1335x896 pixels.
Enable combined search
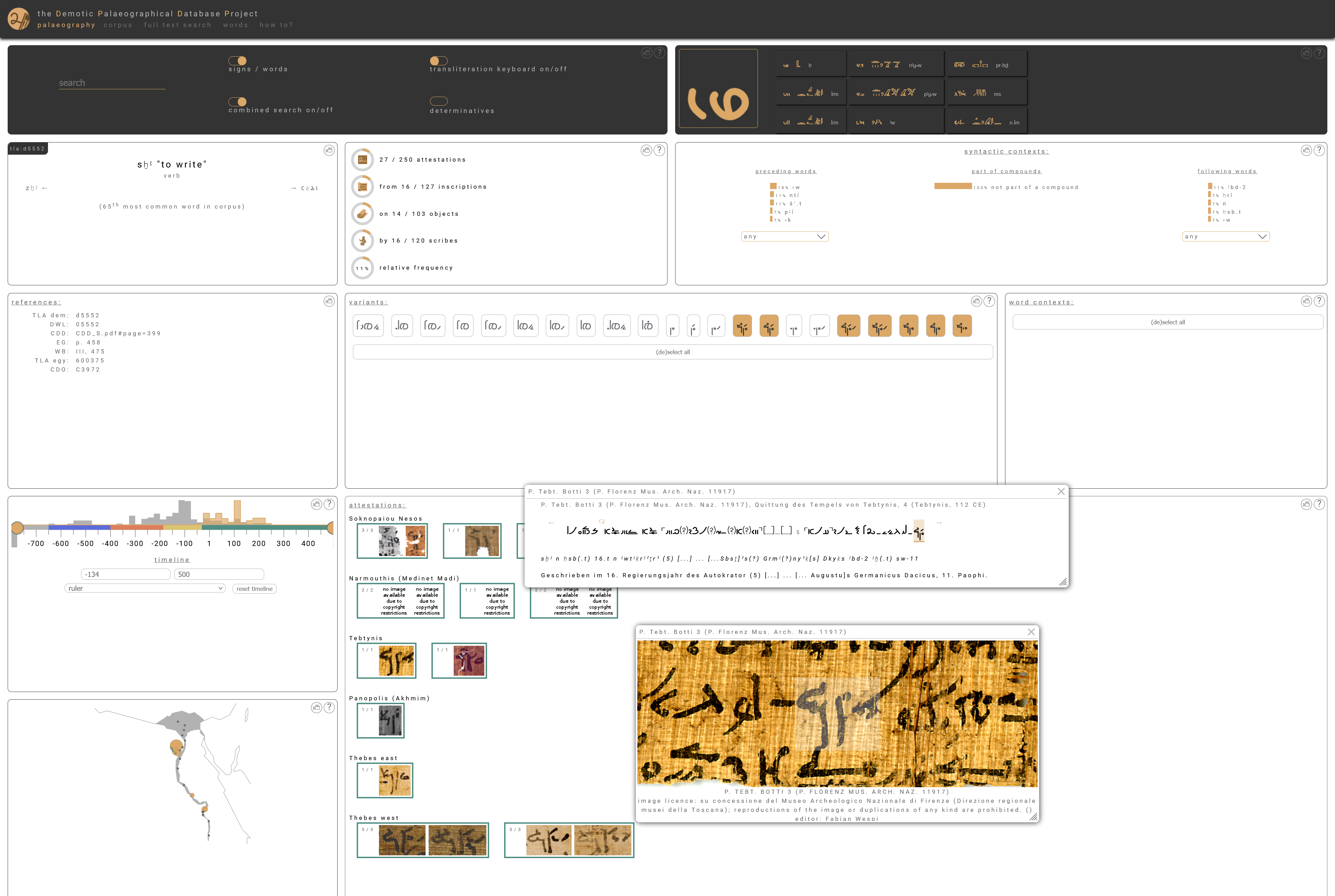[x=238, y=102]
